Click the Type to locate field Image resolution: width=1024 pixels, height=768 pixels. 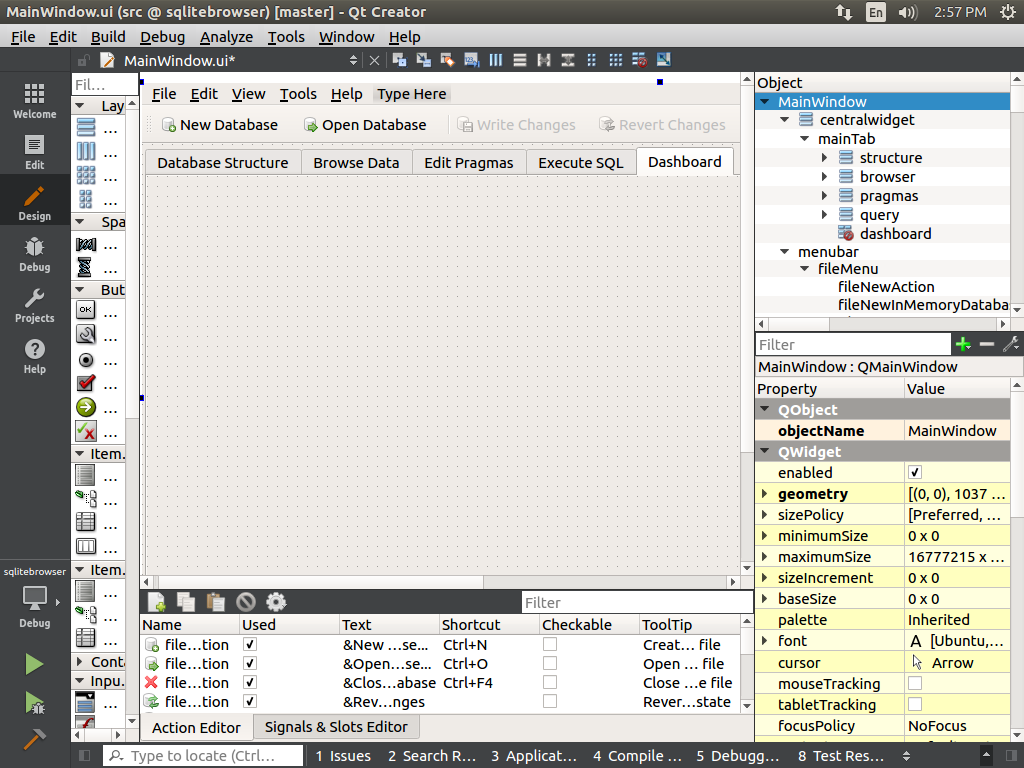tap(204, 756)
